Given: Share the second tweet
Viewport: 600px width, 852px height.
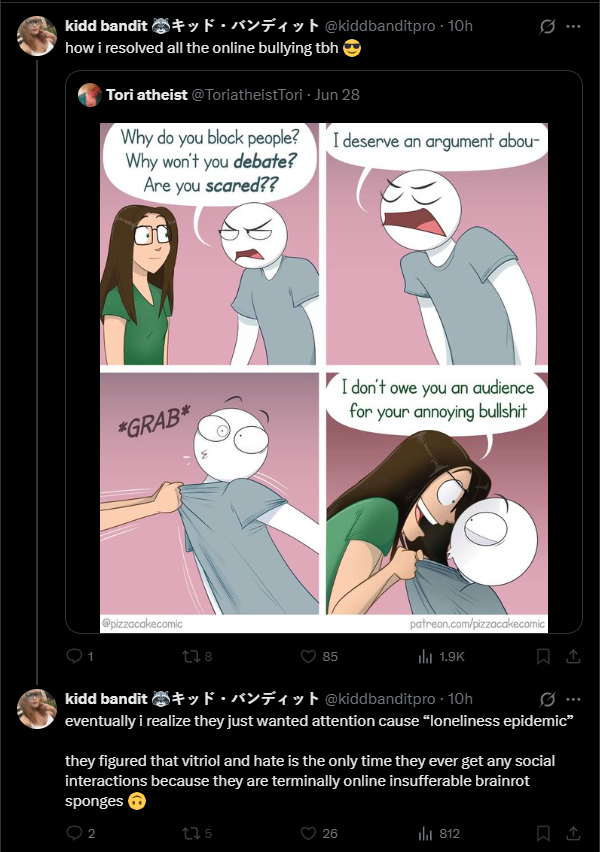Looking at the screenshot, I should point(573,833).
